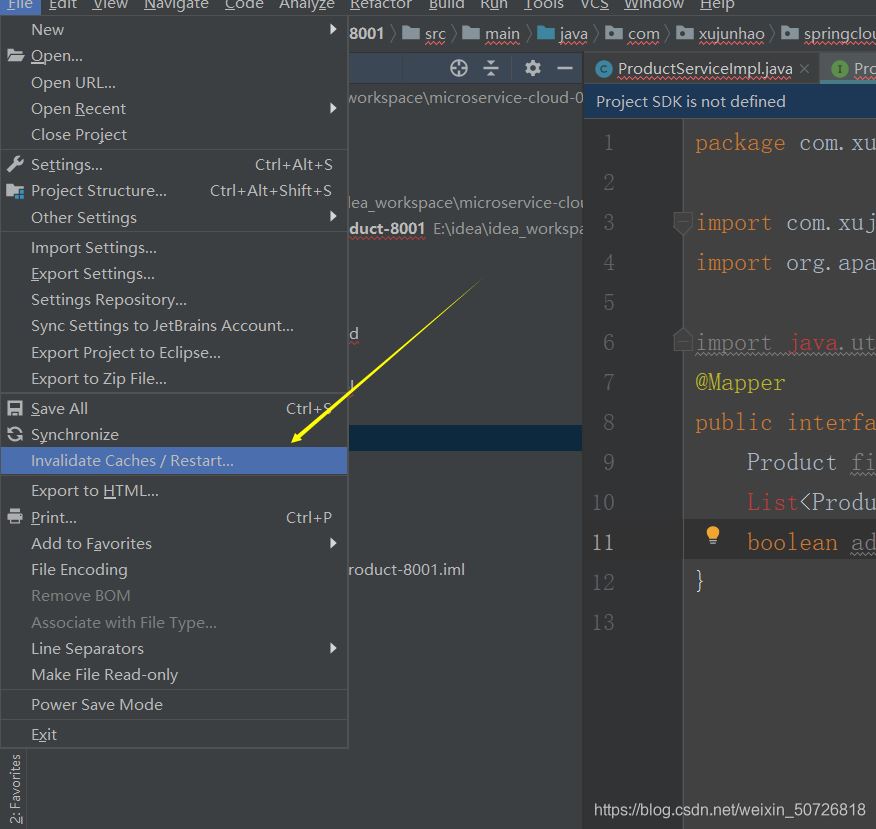Viewport: 876px width, 829px height.
Task: Click the src folder icon in breadcrumb
Action: 411,34
